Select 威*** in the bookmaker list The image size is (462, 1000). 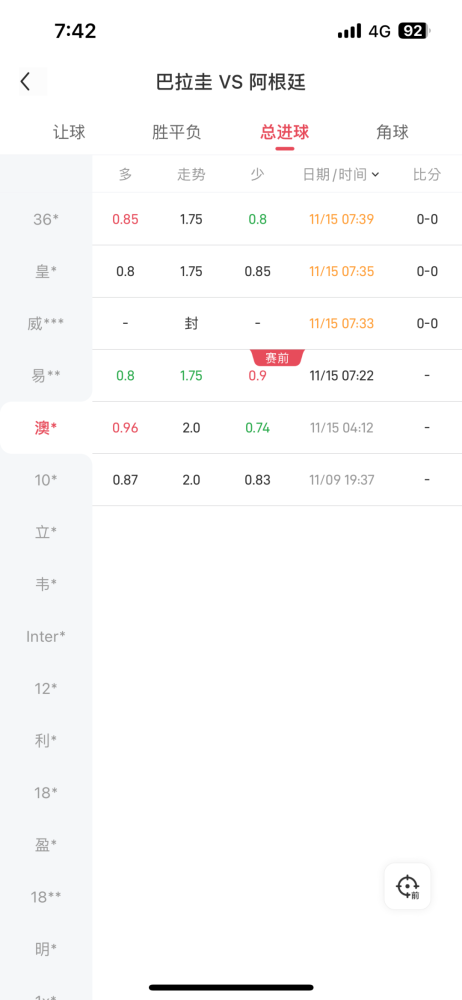46,324
